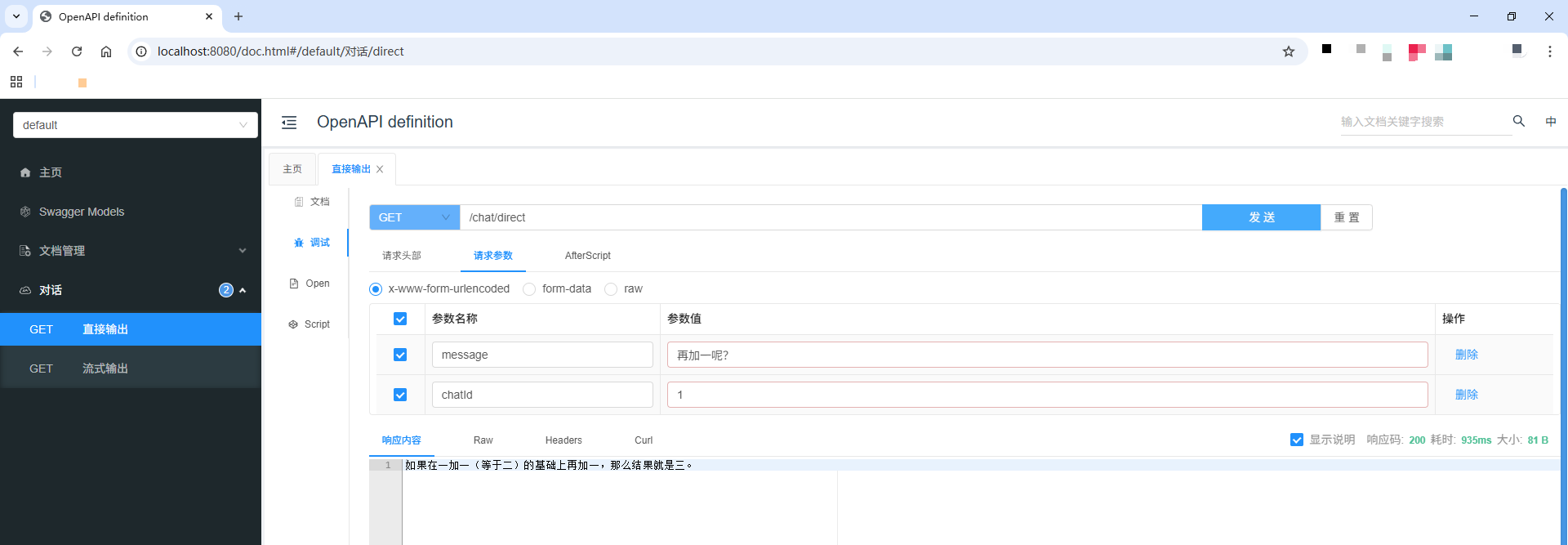Viewport: 1568px width, 545px height.
Task: Click the response text line 1
Action: (x=549, y=465)
